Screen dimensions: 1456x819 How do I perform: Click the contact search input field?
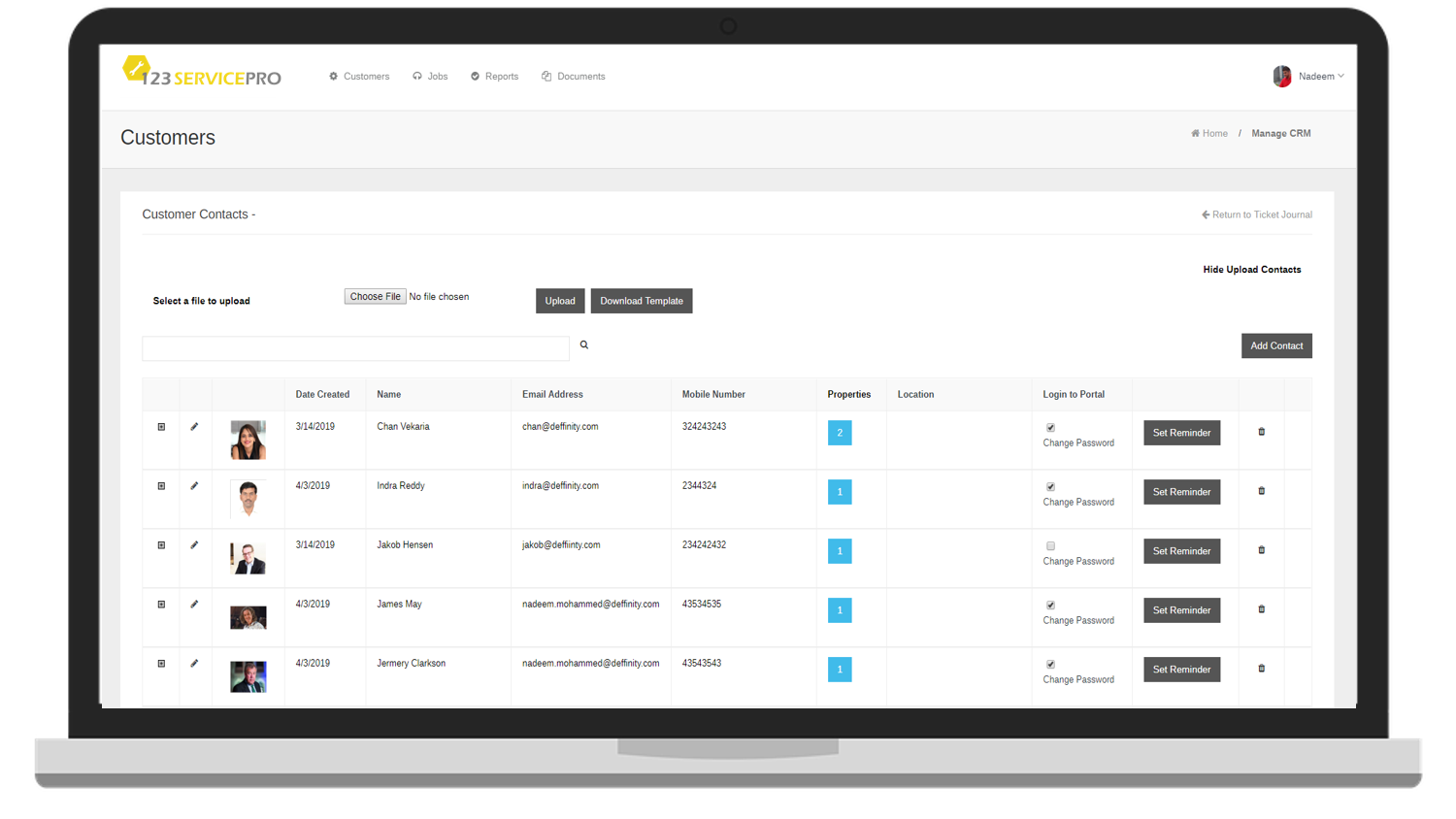point(355,348)
